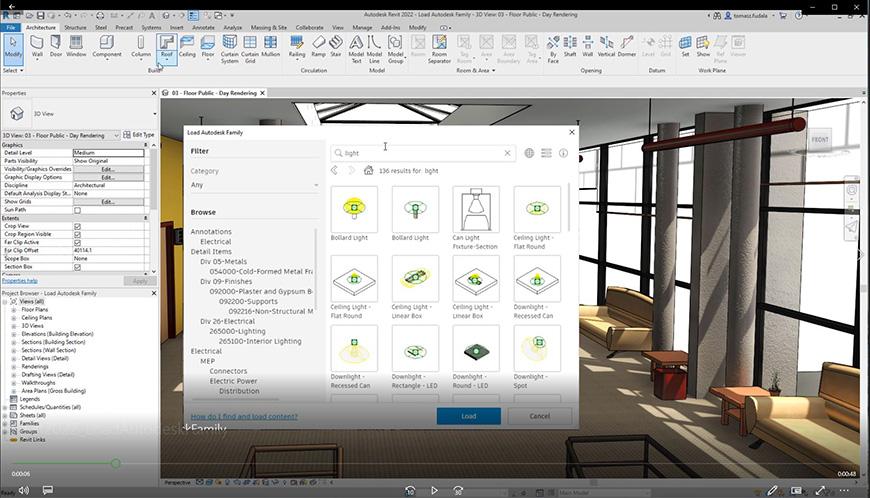Open the Structure ribbon tab

pyautogui.click(x=75, y=27)
